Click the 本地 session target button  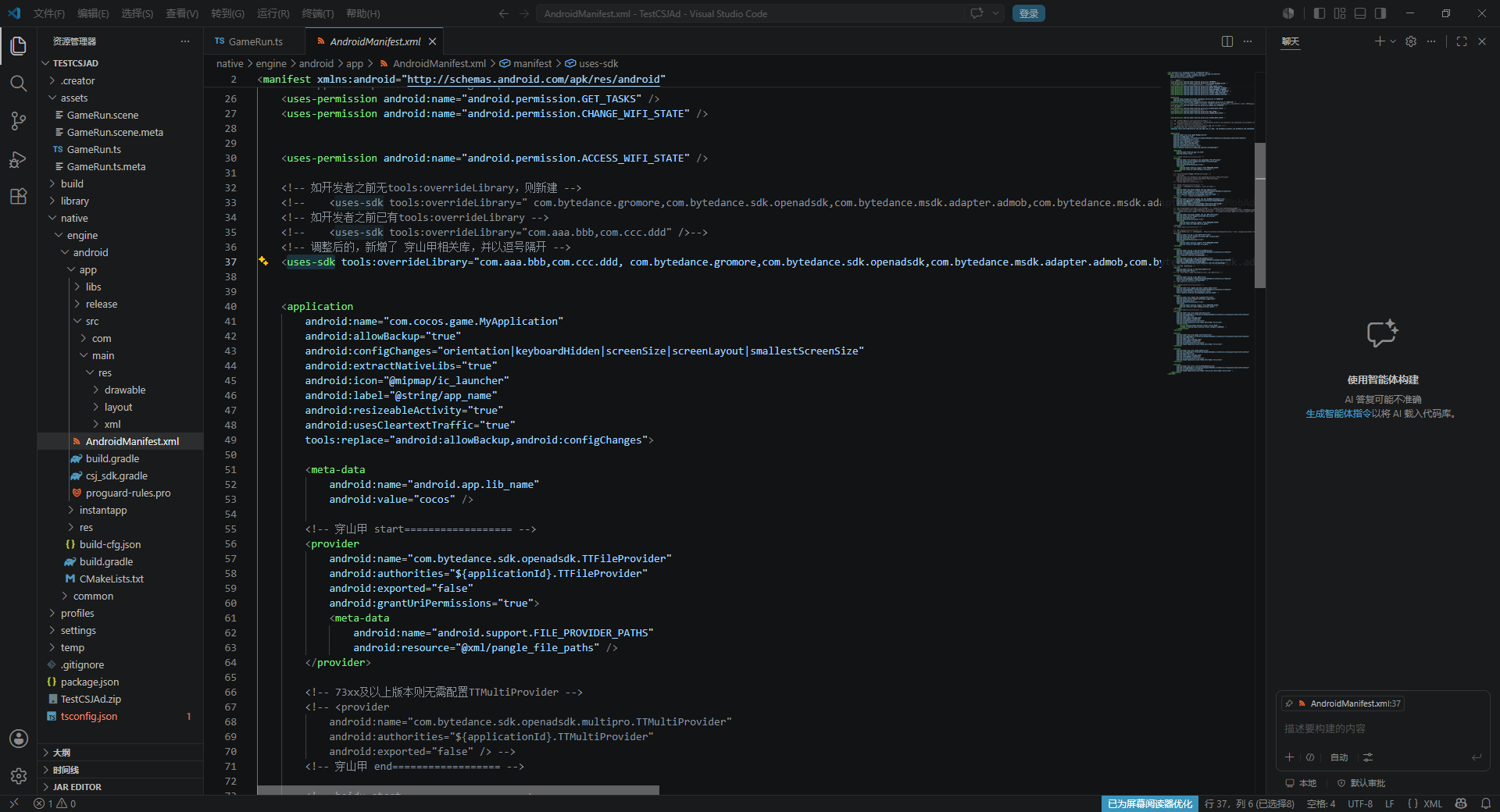point(1301,783)
